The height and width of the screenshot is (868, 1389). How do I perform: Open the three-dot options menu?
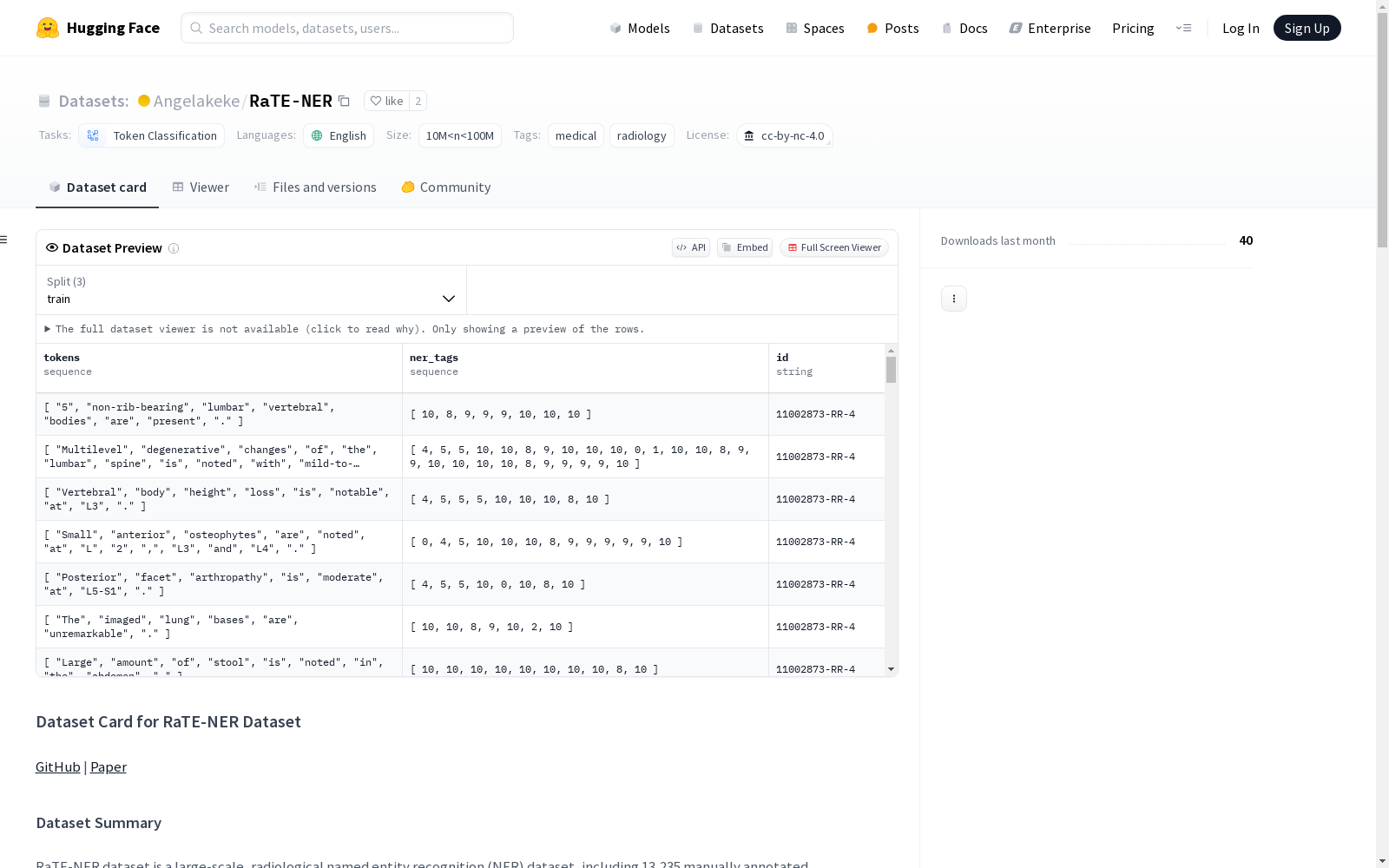pos(954,299)
